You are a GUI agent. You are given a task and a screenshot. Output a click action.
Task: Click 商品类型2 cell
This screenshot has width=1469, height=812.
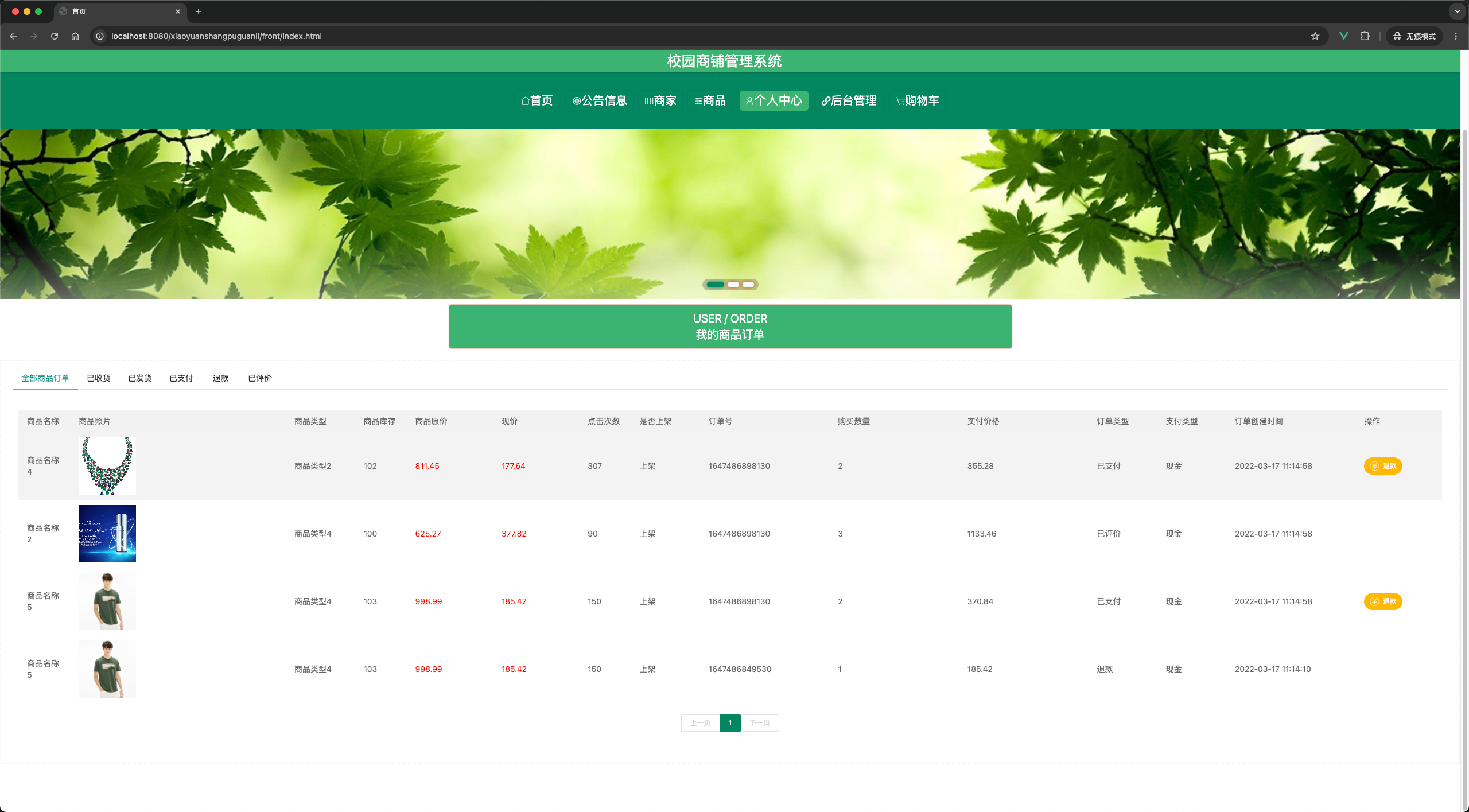[313, 466]
